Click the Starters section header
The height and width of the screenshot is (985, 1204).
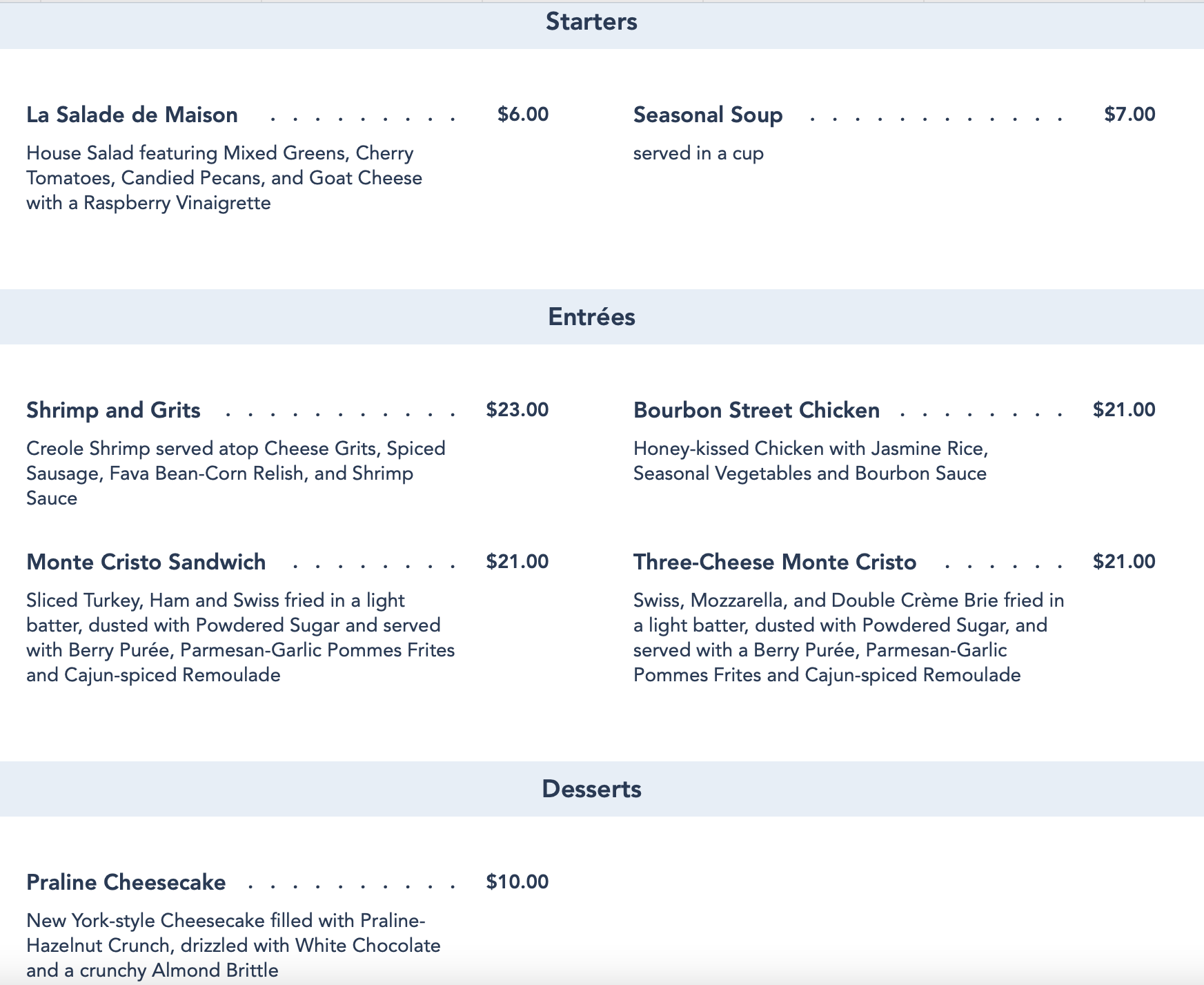tap(591, 22)
